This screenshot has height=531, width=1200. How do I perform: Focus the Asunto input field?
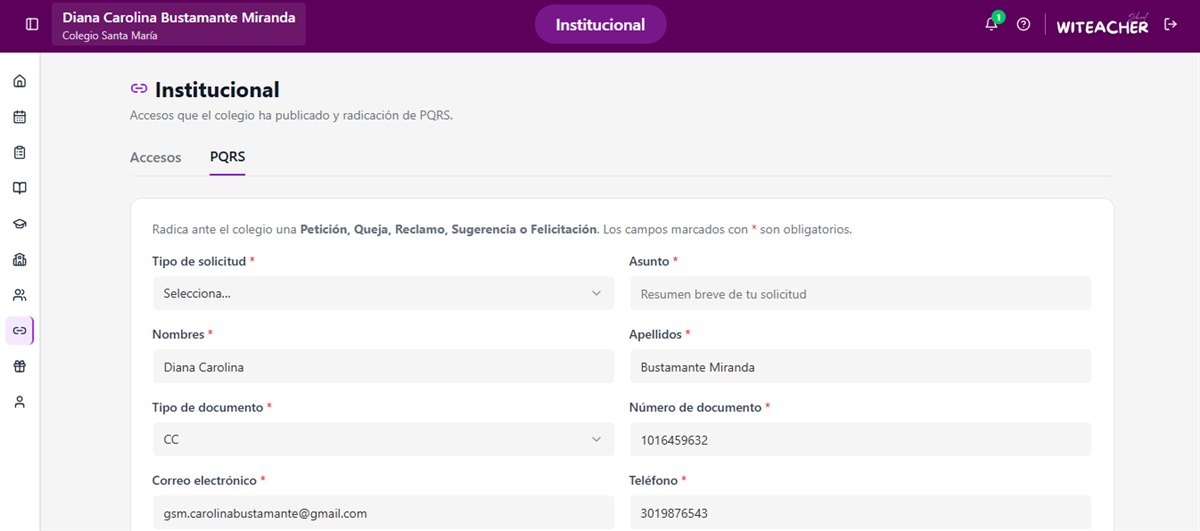[x=860, y=293]
